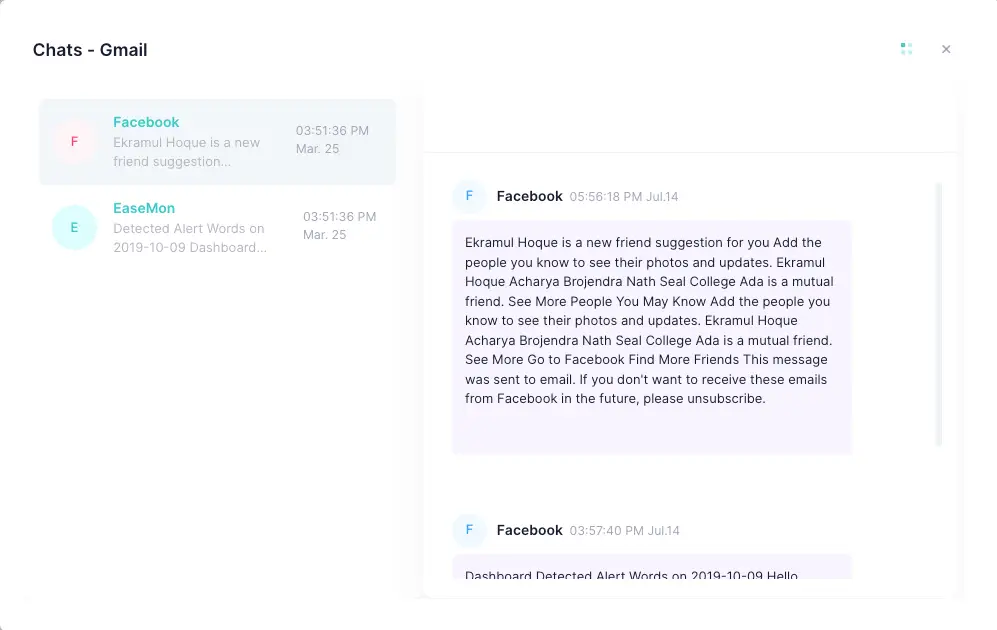This screenshot has height=630, width=997.
Task: Open the highlighted Facebook conversation entry
Action: pyautogui.click(x=217, y=141)
